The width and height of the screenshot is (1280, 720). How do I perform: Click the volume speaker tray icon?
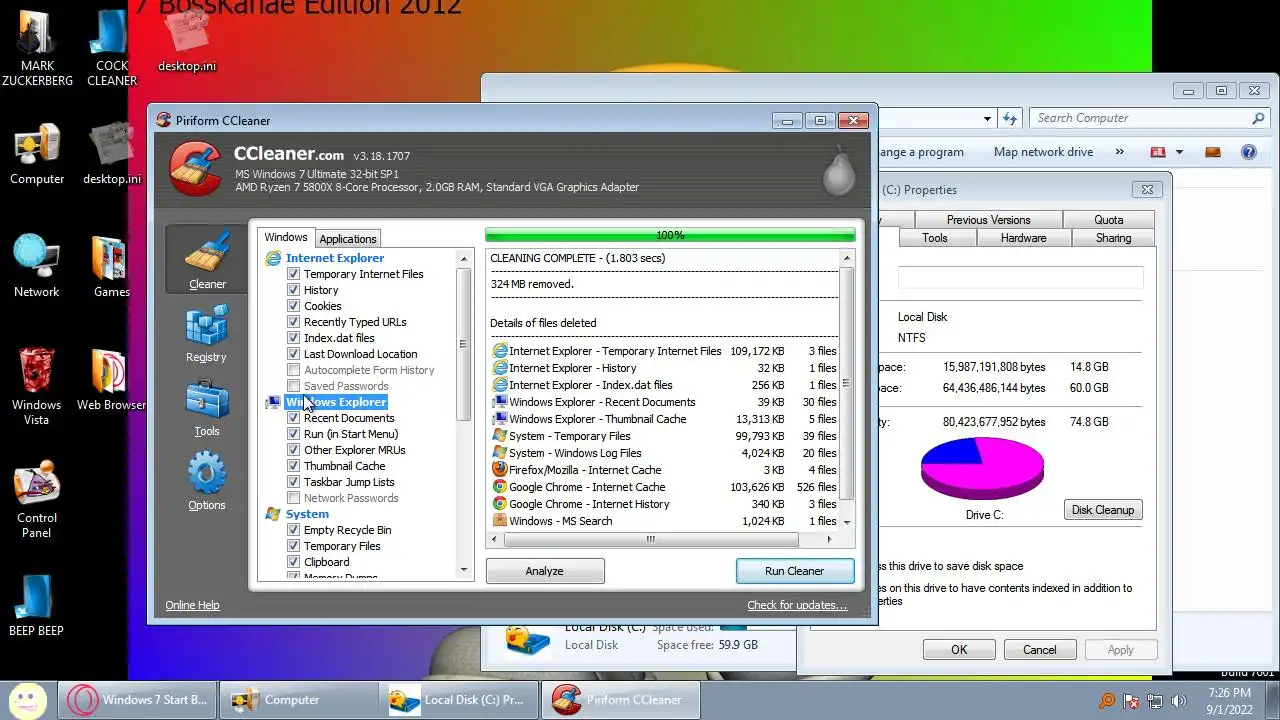[1178, 701]
